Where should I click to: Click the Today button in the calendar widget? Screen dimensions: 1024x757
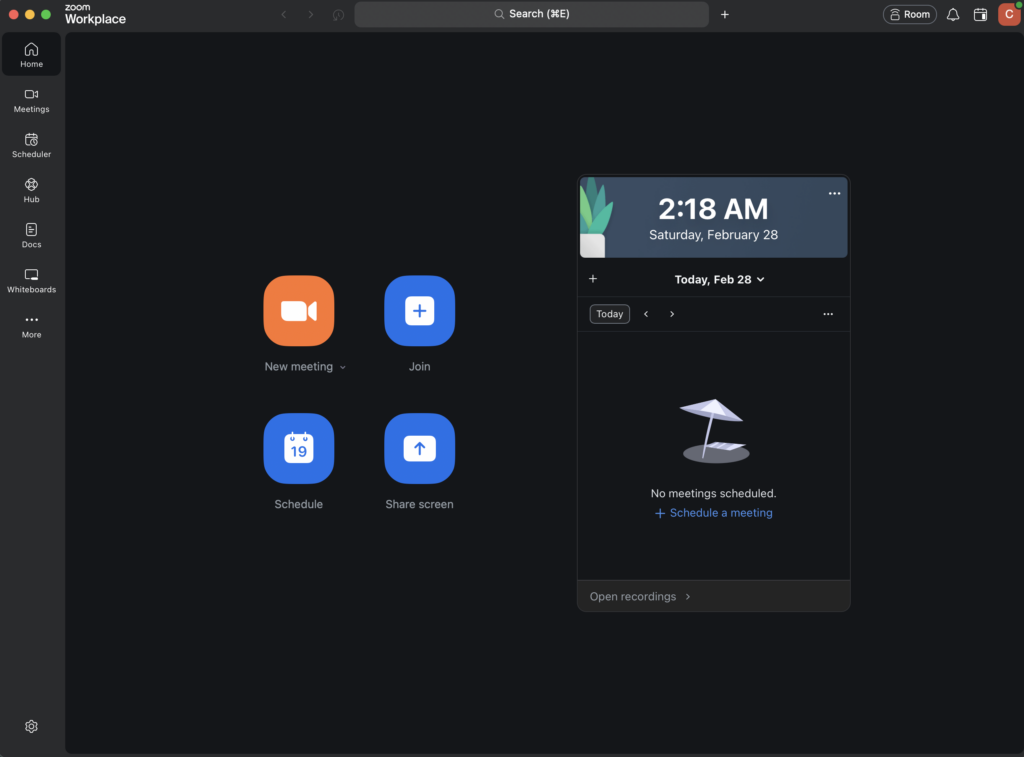[609, 313]
